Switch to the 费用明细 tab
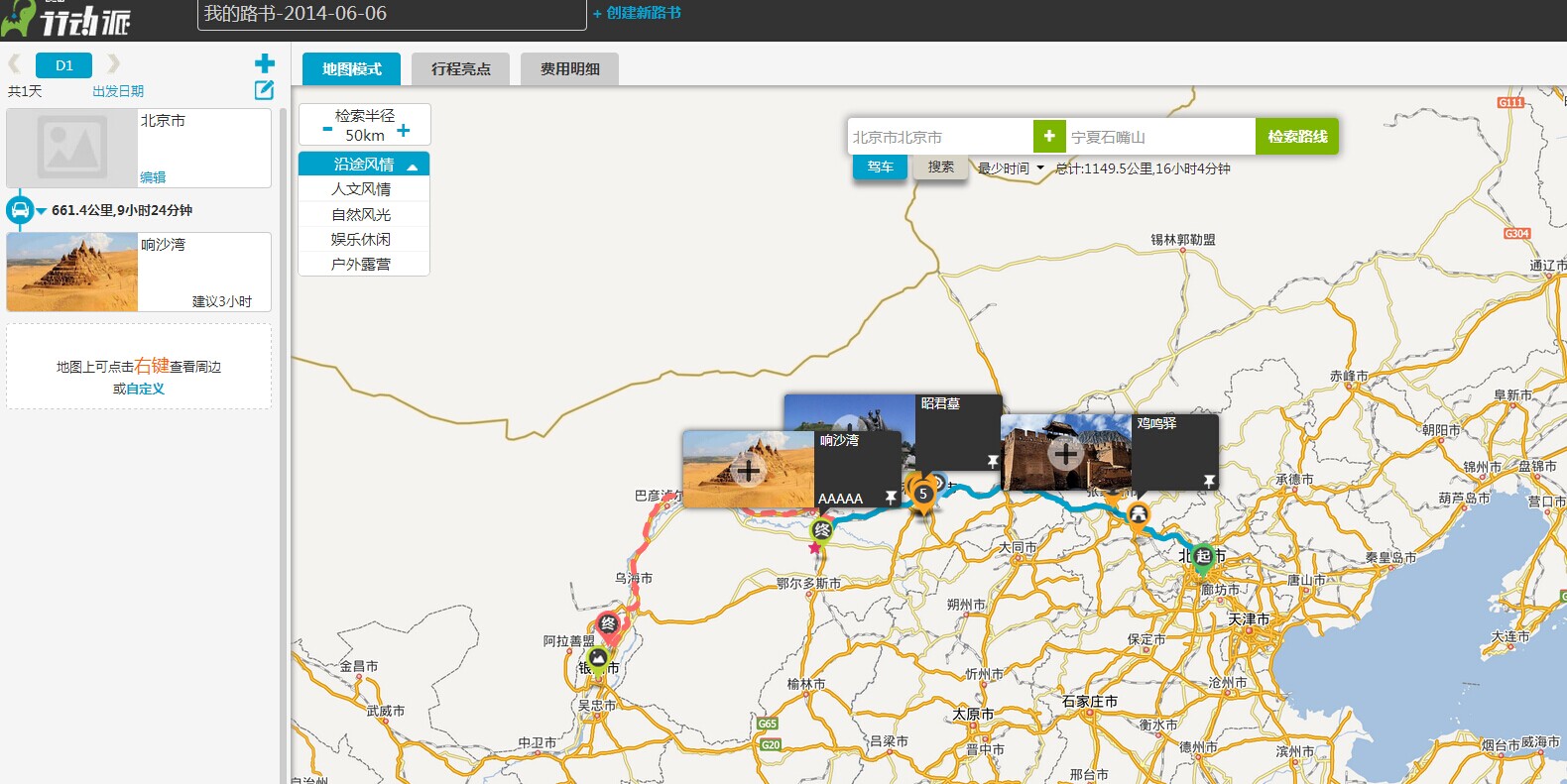 pos(570,68)
